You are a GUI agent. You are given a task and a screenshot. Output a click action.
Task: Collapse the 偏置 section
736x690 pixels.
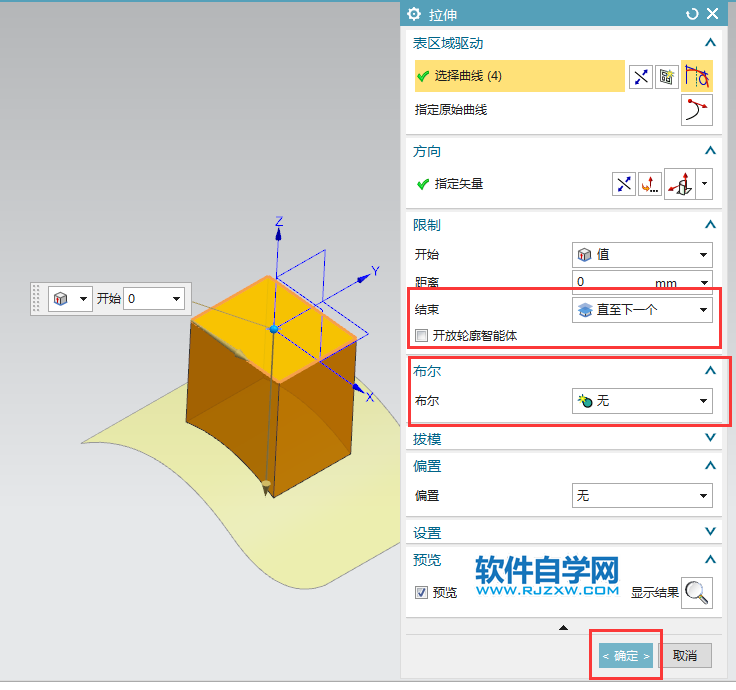710,466
